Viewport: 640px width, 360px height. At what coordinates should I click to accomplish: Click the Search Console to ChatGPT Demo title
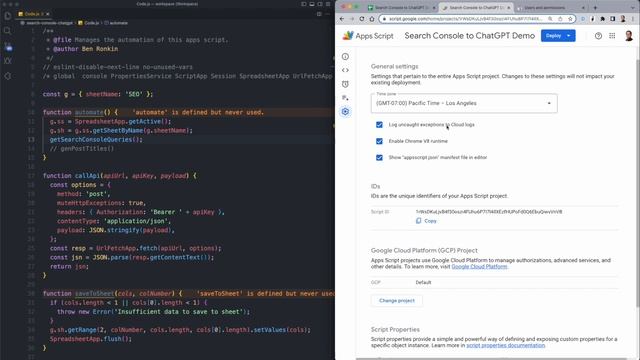pos(469,36)
